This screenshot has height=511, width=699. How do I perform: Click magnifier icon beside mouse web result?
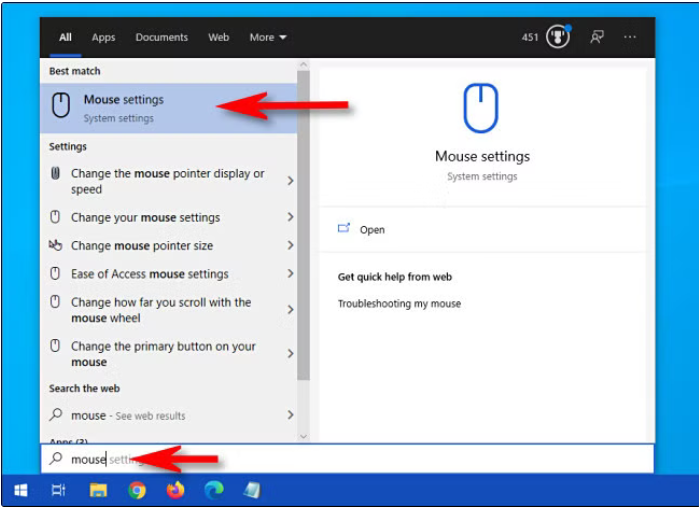[x=55, y=415]
